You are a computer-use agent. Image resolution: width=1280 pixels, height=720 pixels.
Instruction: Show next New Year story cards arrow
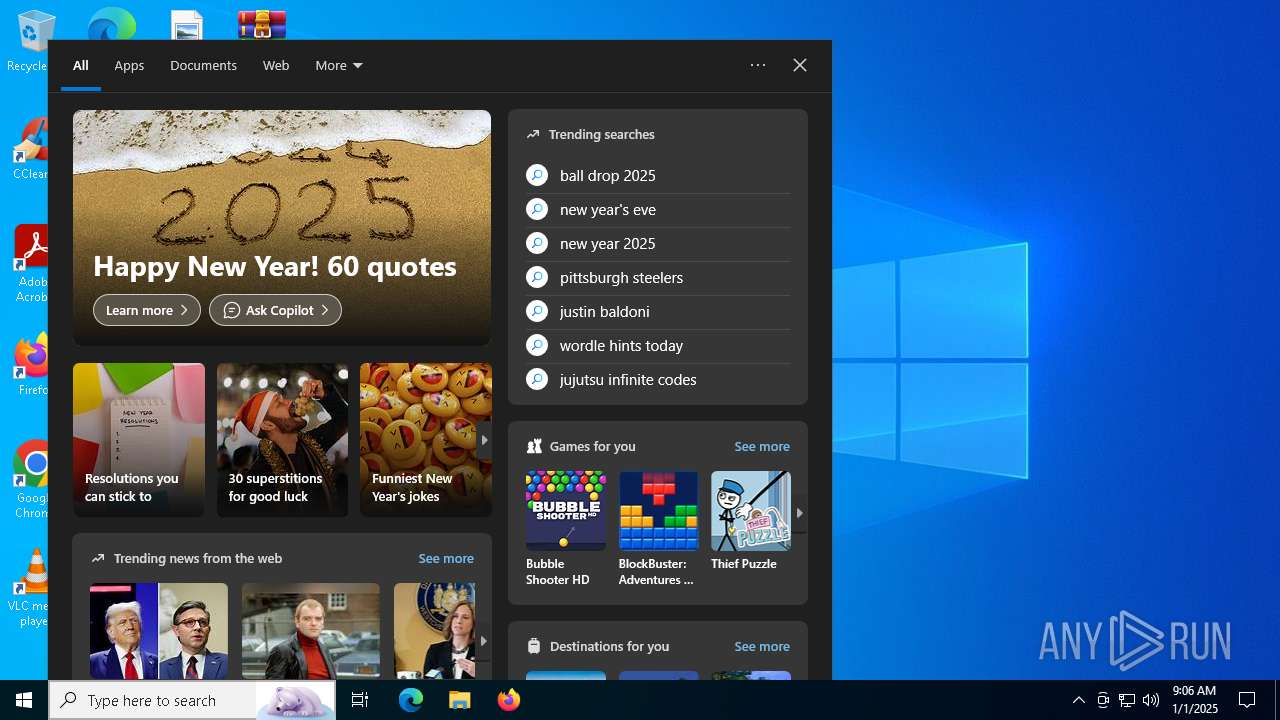(x=484, y=440)
